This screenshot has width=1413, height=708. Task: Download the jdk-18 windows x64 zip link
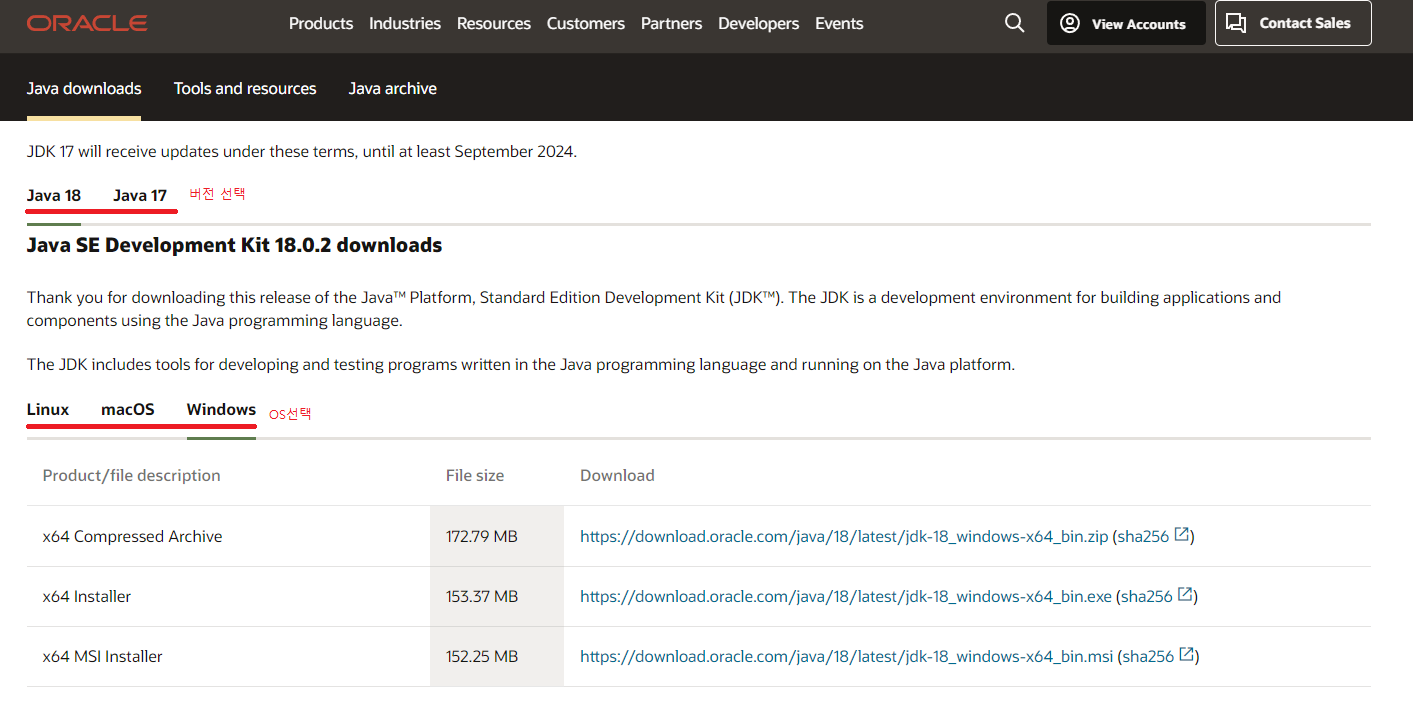click(x=844, y=536)
